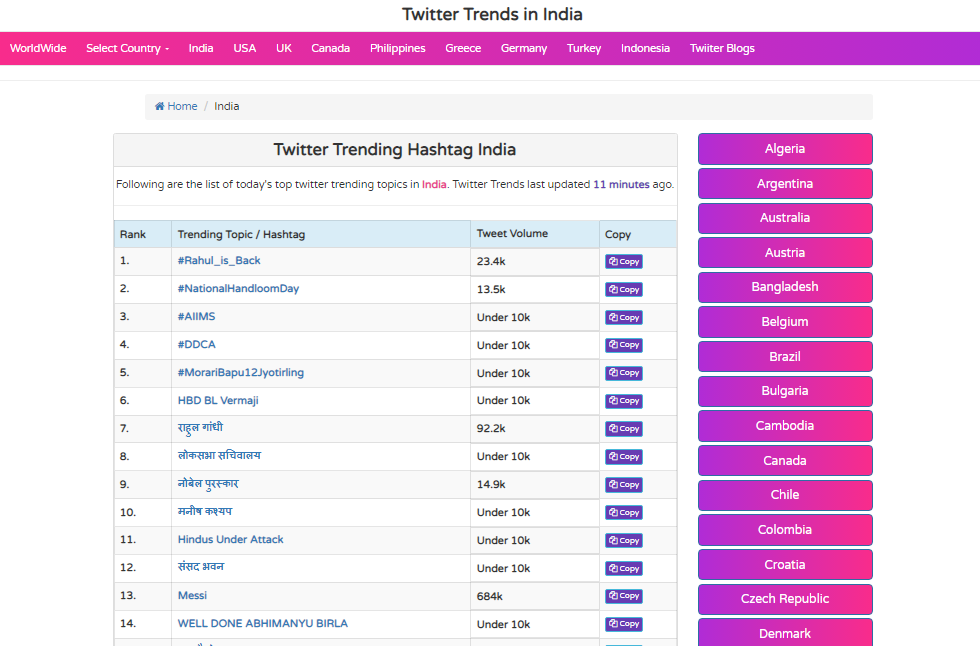Click the Bangladesh country button
Screen dimensions: 980x646
785,287
